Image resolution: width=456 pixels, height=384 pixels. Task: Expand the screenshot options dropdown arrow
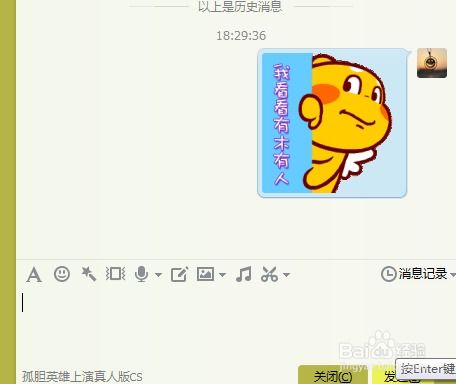(x=286, y=275)
